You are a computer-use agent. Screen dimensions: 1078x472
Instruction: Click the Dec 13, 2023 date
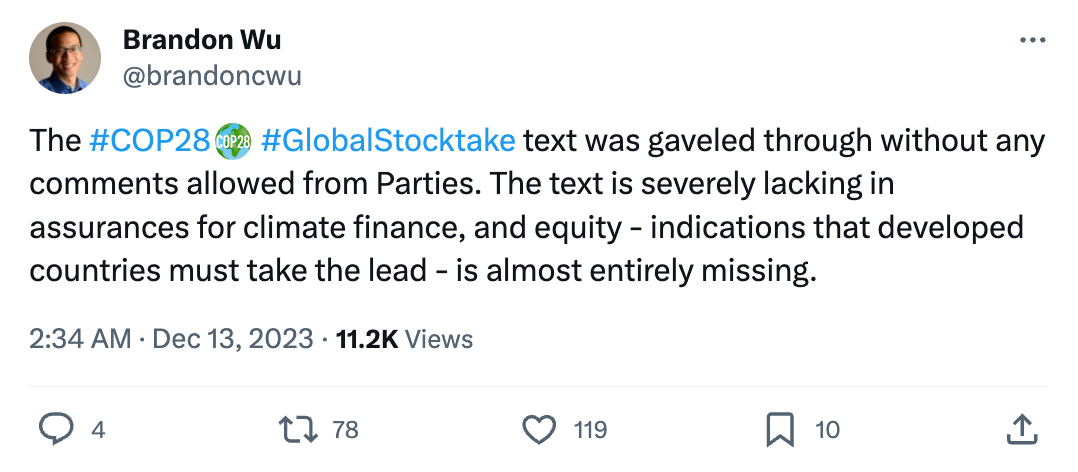point(233,339)
